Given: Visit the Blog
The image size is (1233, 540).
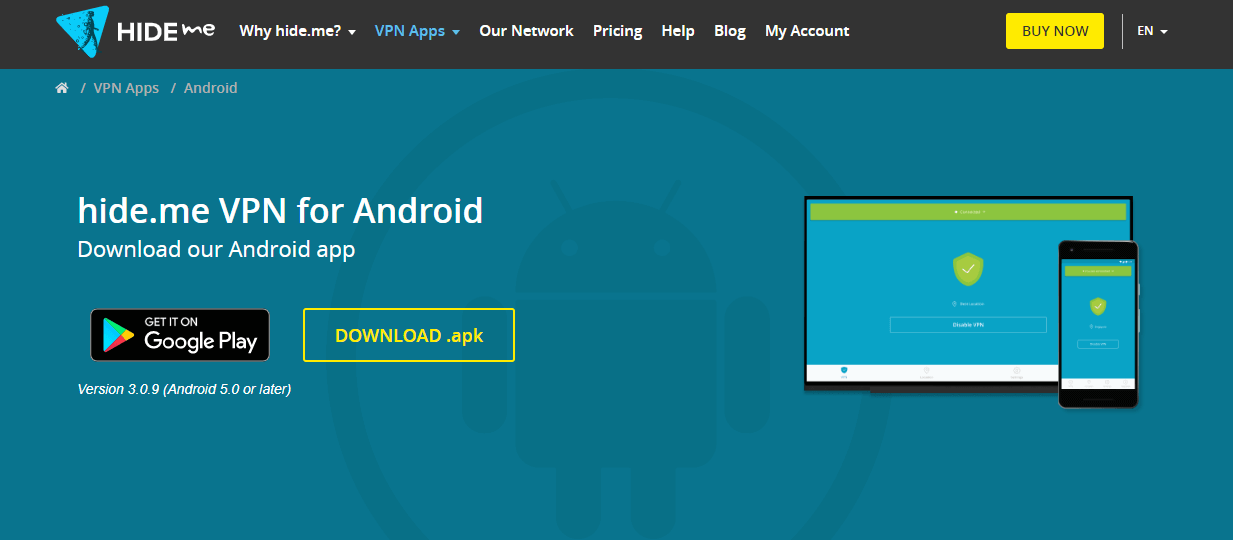Looking at the screenshot, I should tap(730, 31).
